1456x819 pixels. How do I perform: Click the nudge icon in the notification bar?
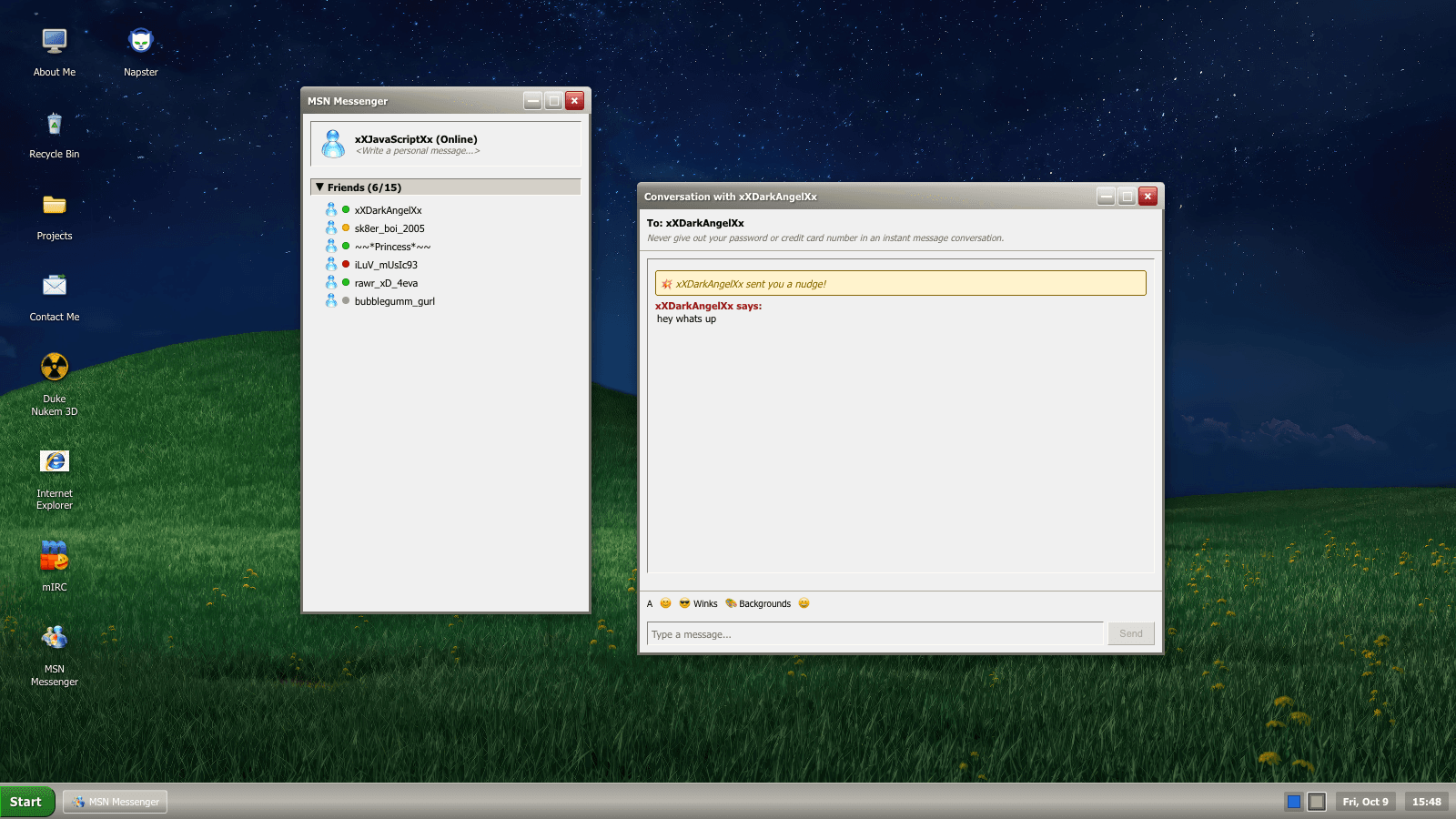coord(667,284)
